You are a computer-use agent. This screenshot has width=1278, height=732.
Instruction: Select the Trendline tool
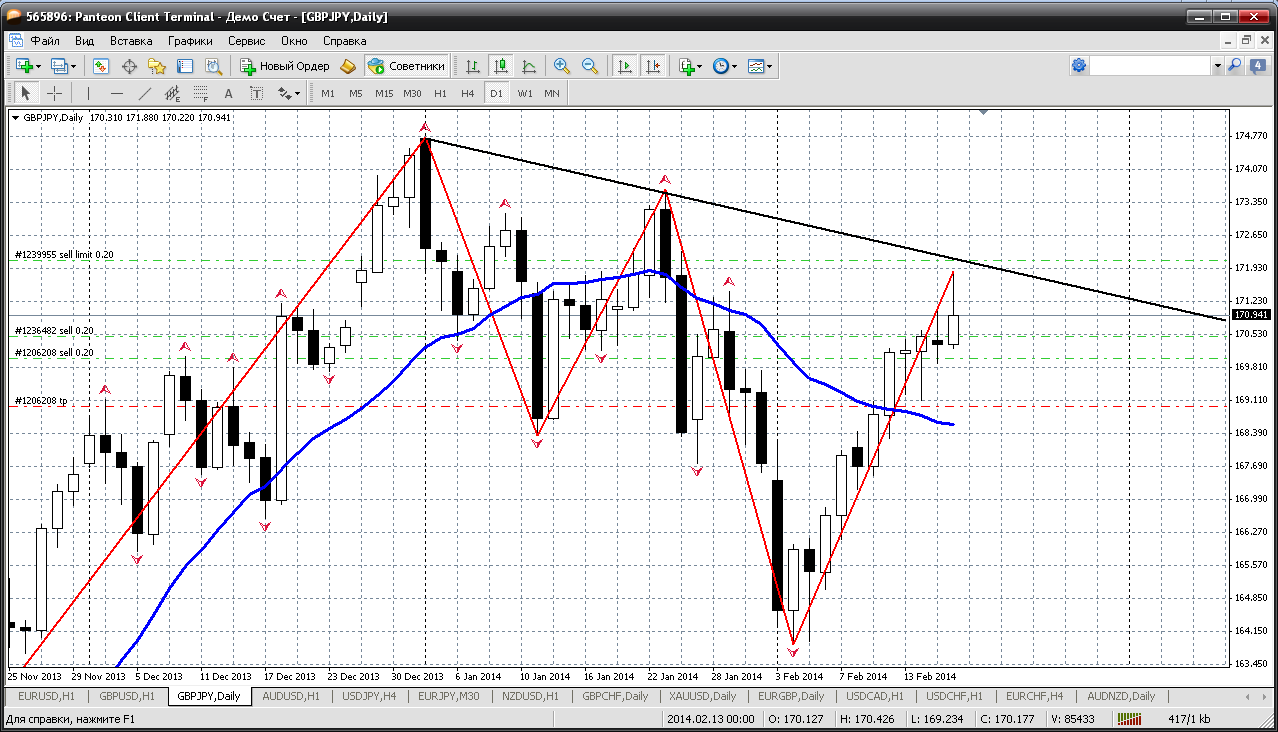(145, 93)
